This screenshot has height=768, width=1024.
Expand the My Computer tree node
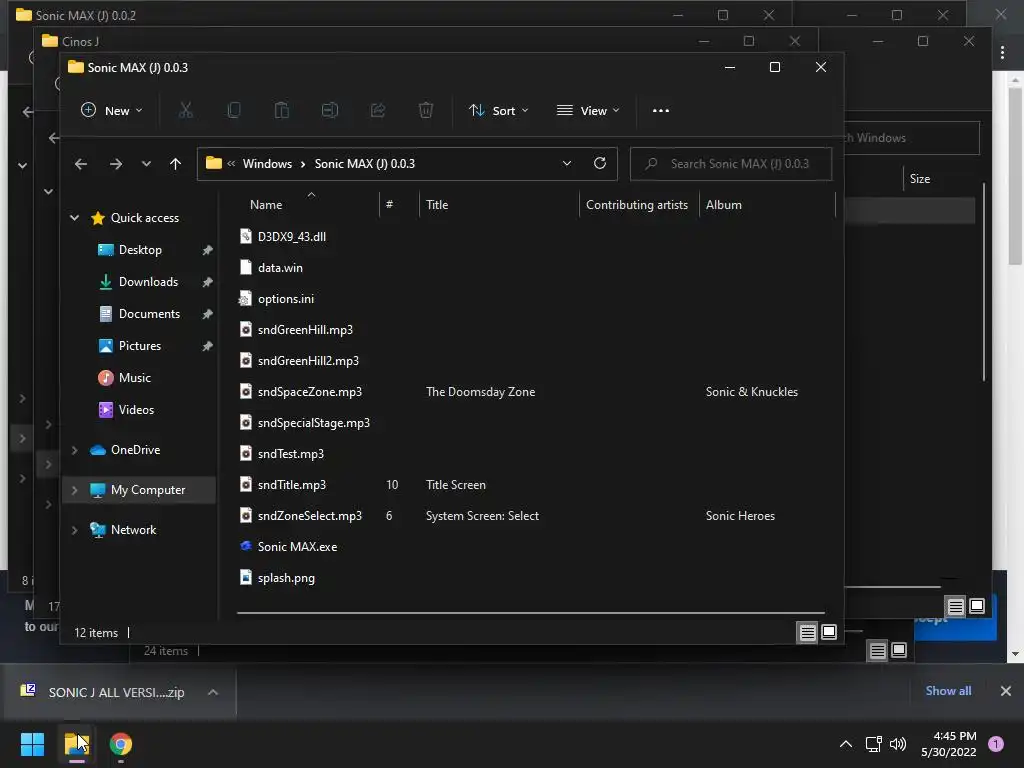(x=74, y=490)
